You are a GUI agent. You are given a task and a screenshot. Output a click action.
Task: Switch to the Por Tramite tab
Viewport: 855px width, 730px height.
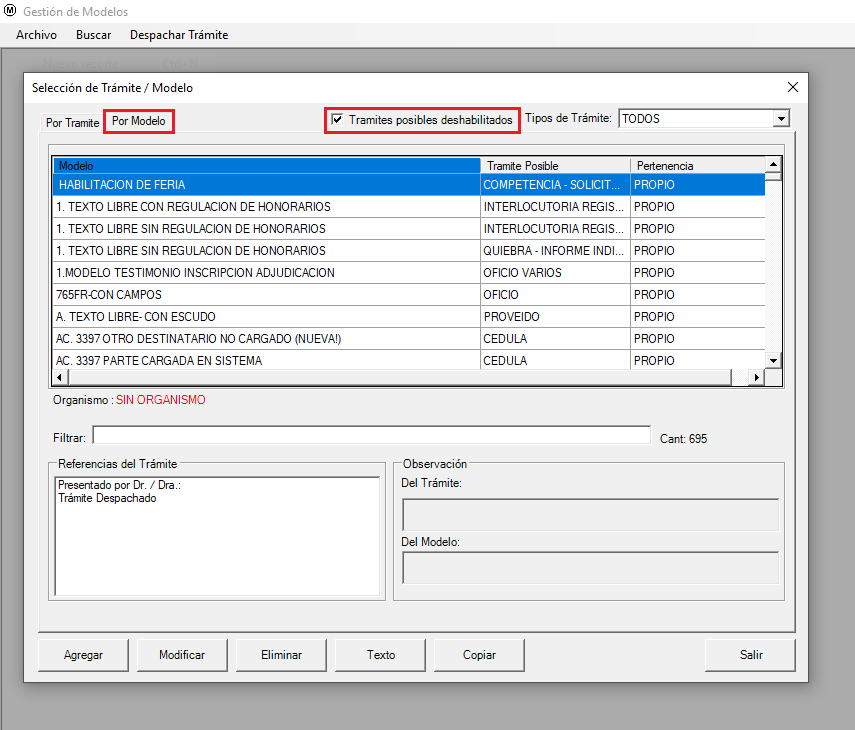pyautogui.click(x=73, y=123)
